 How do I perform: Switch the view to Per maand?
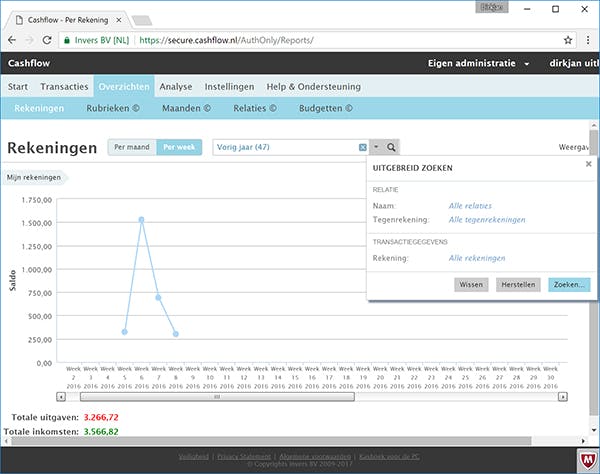[x=132, y=147]
